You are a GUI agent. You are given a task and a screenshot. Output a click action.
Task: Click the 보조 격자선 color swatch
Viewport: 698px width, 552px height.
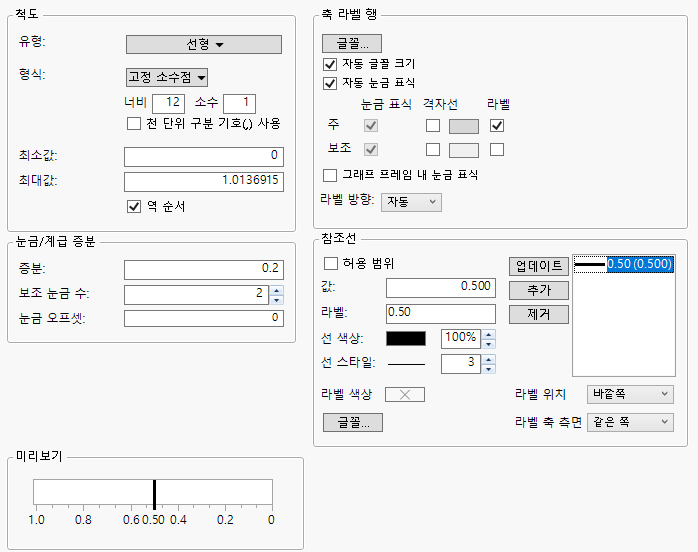coord(464,150)
